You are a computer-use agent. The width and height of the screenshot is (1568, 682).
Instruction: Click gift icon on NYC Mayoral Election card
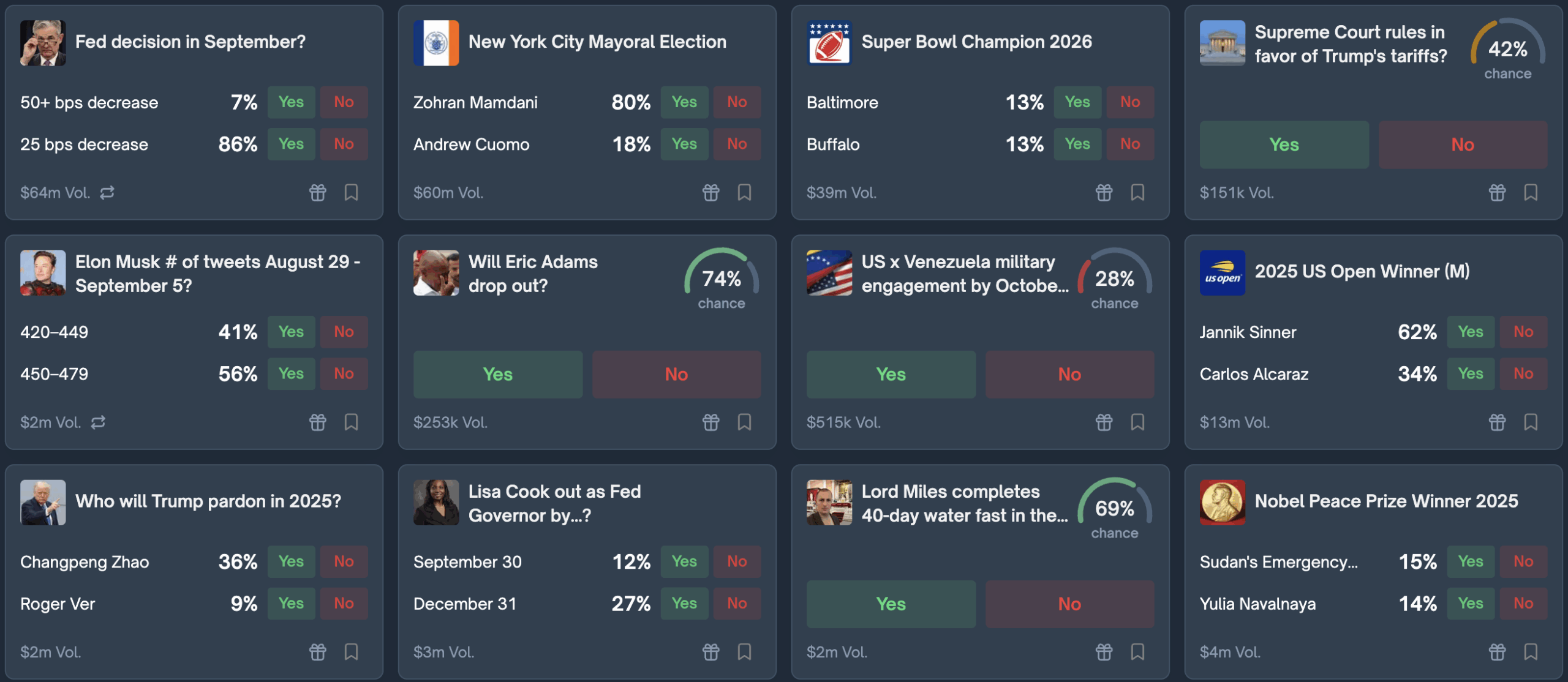point(710,193)
